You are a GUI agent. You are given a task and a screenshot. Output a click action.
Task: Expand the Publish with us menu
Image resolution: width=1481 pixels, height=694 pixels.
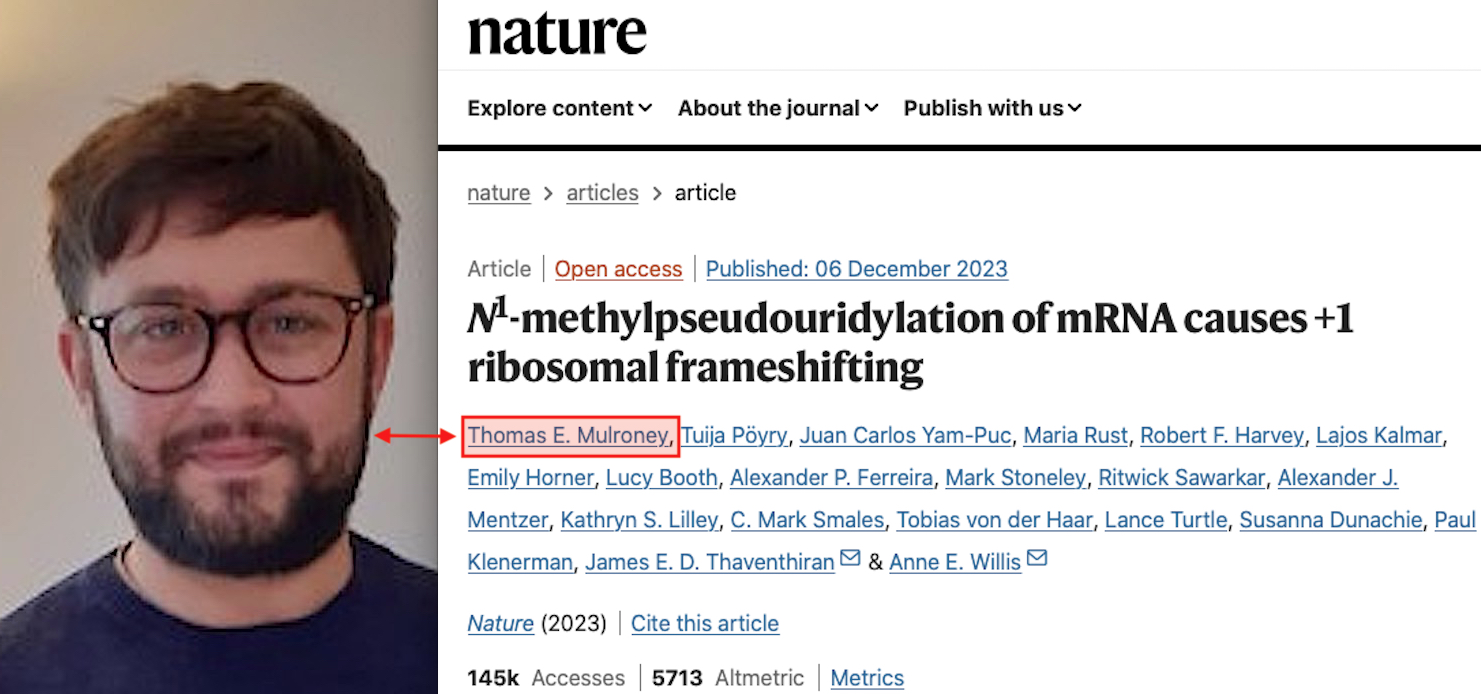(993, 108)
